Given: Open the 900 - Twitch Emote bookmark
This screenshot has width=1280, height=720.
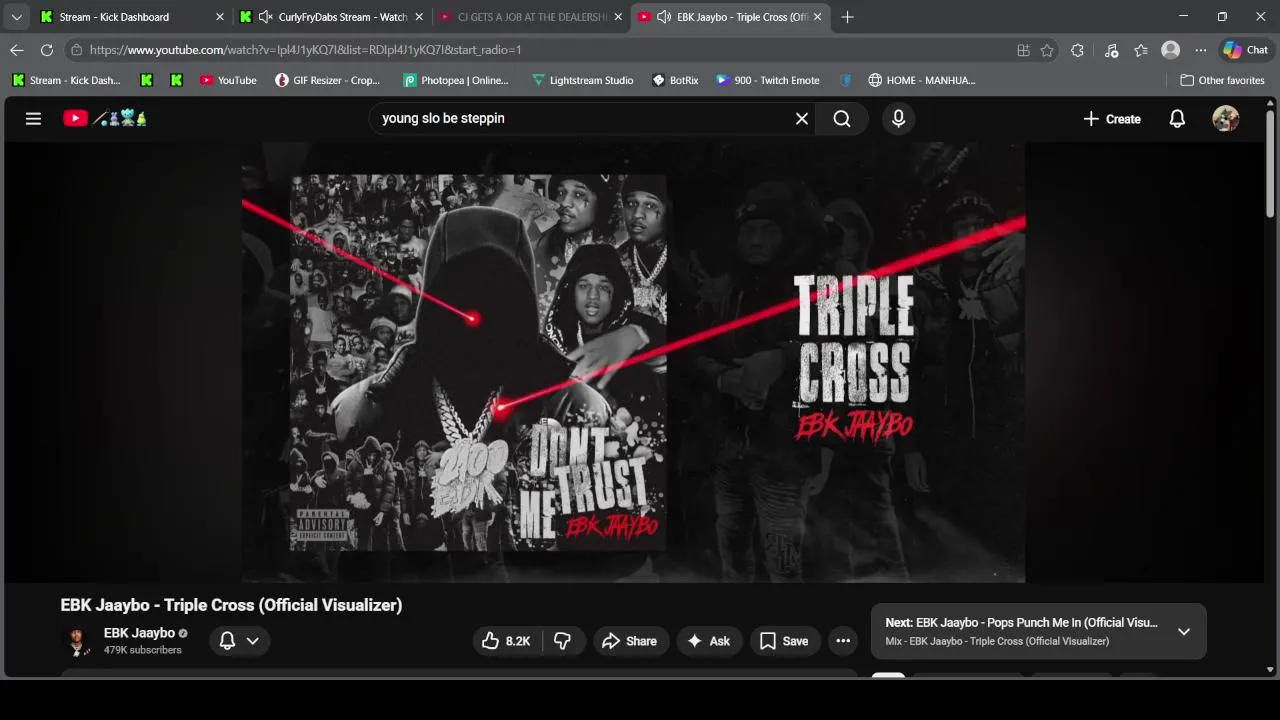Looking at the screenshot, I should [x=768, y=80].
